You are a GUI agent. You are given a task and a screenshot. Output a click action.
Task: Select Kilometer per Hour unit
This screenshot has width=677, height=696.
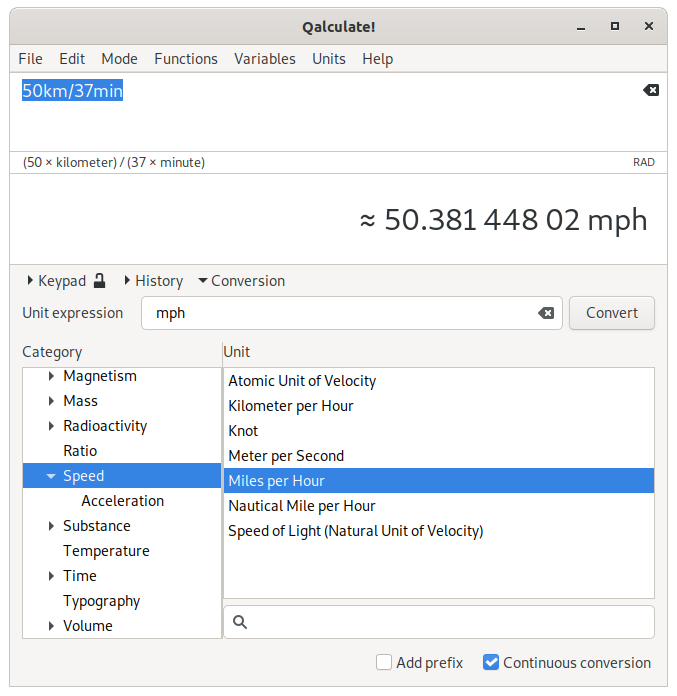(x=291, y=406)
